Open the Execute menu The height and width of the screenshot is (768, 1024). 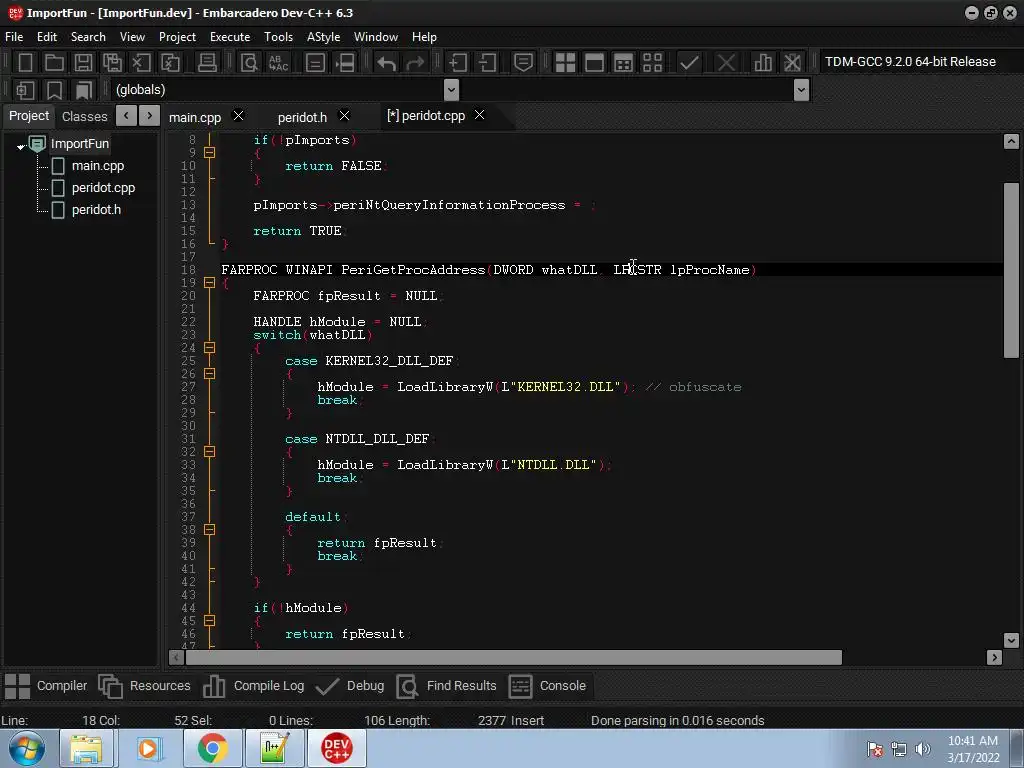click(230, 37)
